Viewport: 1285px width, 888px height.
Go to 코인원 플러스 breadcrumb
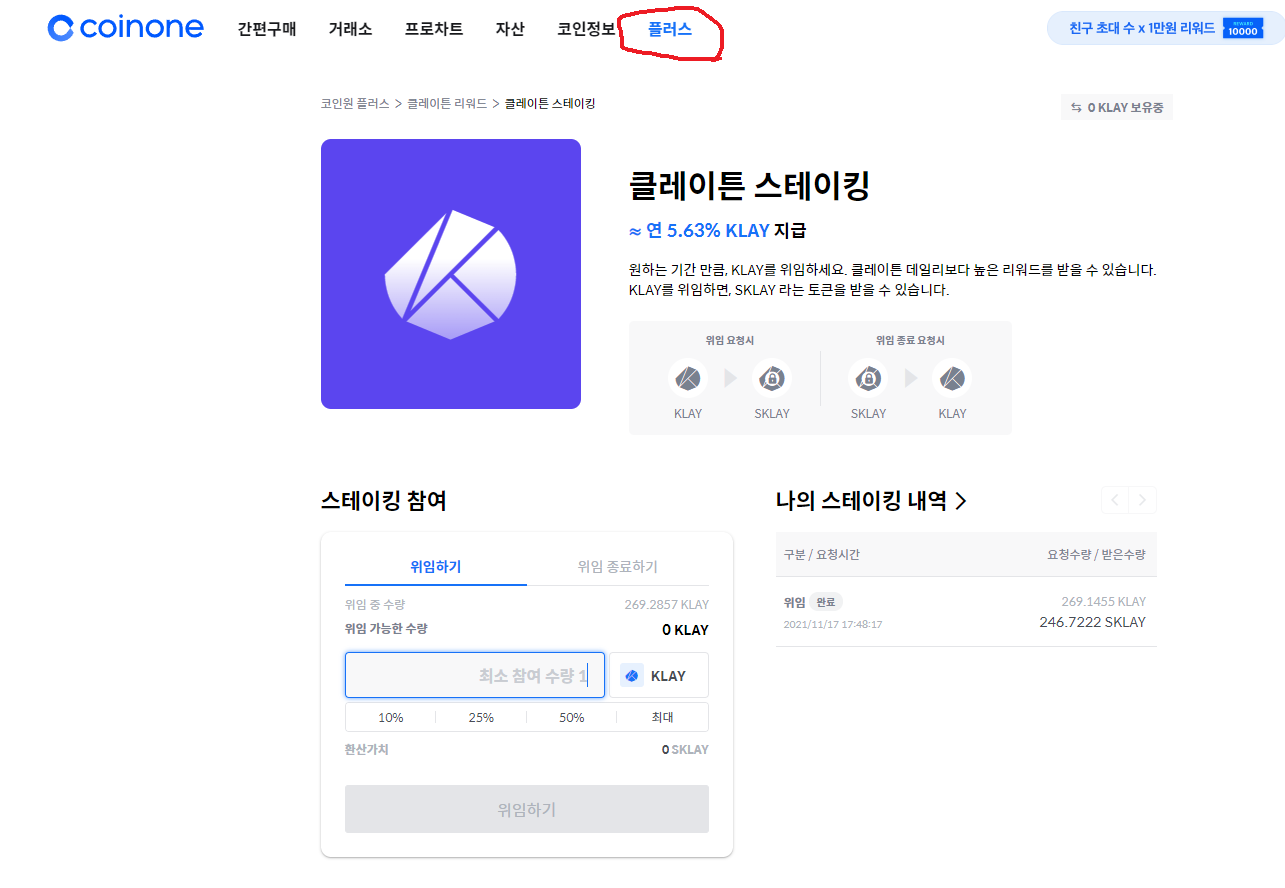click(x=355, y=104)
